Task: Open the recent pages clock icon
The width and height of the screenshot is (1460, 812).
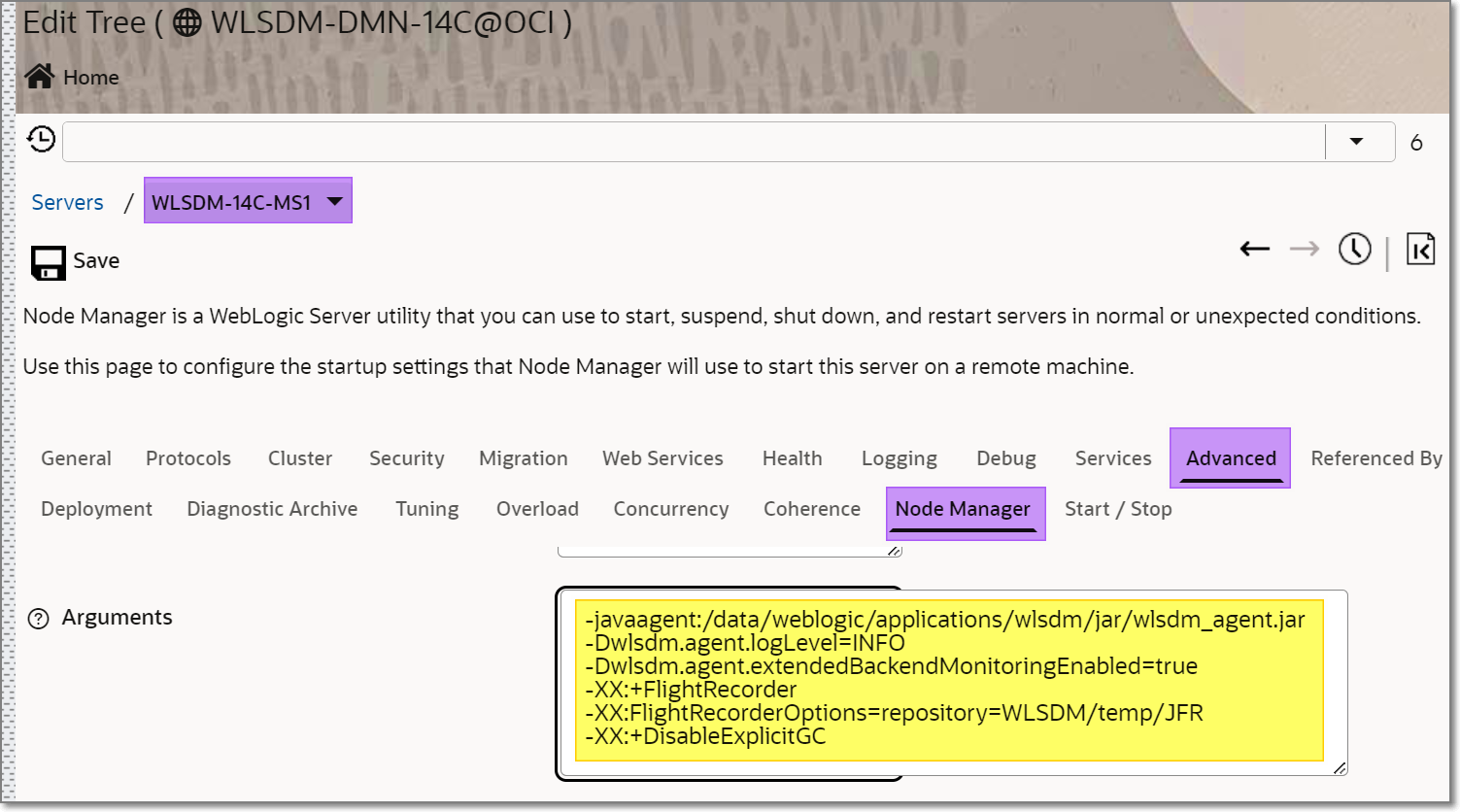Action: coord(1355,249)
